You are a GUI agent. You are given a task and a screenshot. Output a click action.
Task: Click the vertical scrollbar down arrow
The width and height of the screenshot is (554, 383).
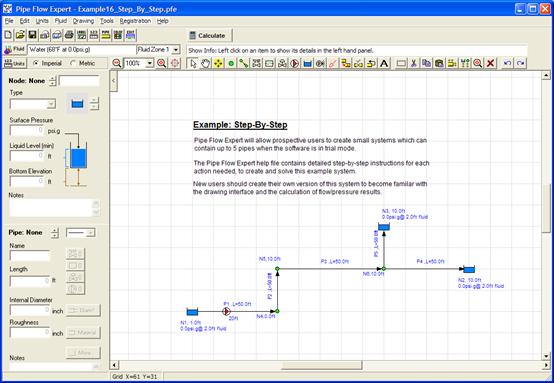tap(546, 356)
